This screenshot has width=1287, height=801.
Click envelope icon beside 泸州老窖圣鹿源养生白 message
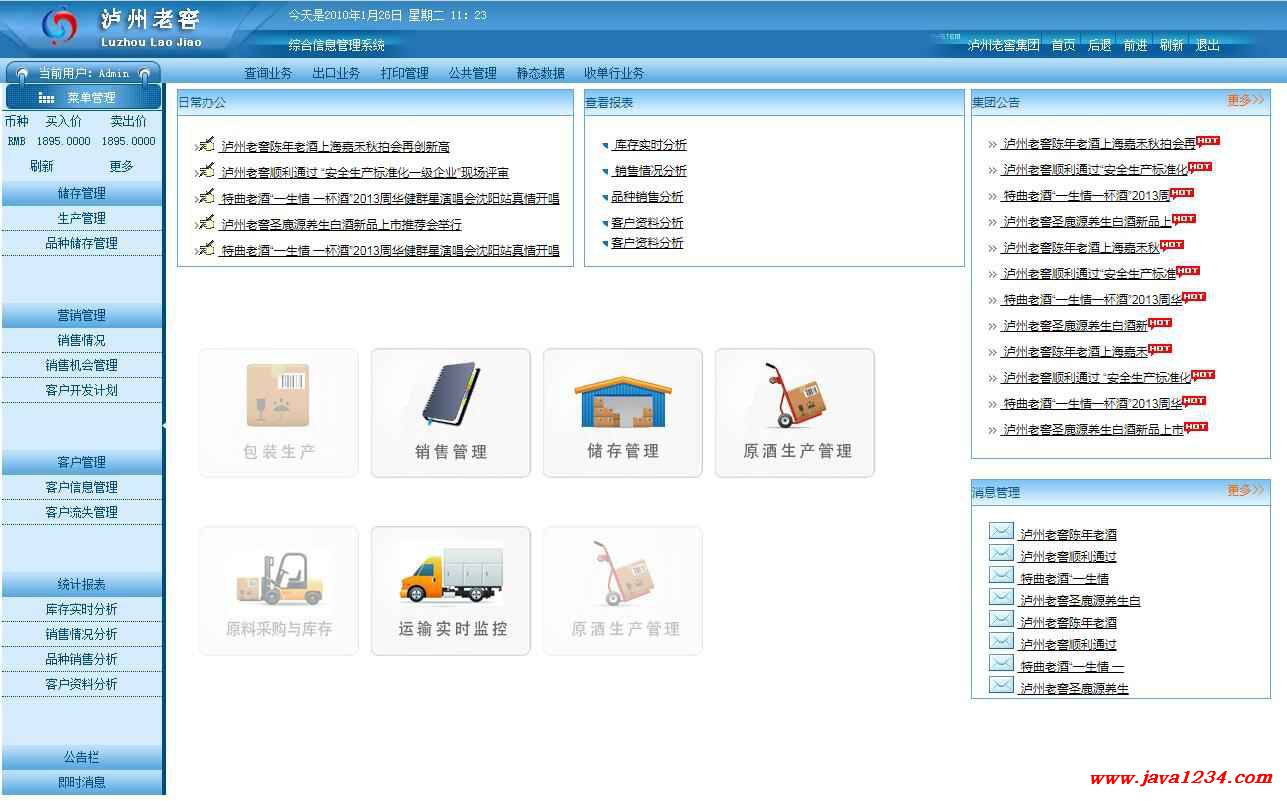coord(1001,597)
